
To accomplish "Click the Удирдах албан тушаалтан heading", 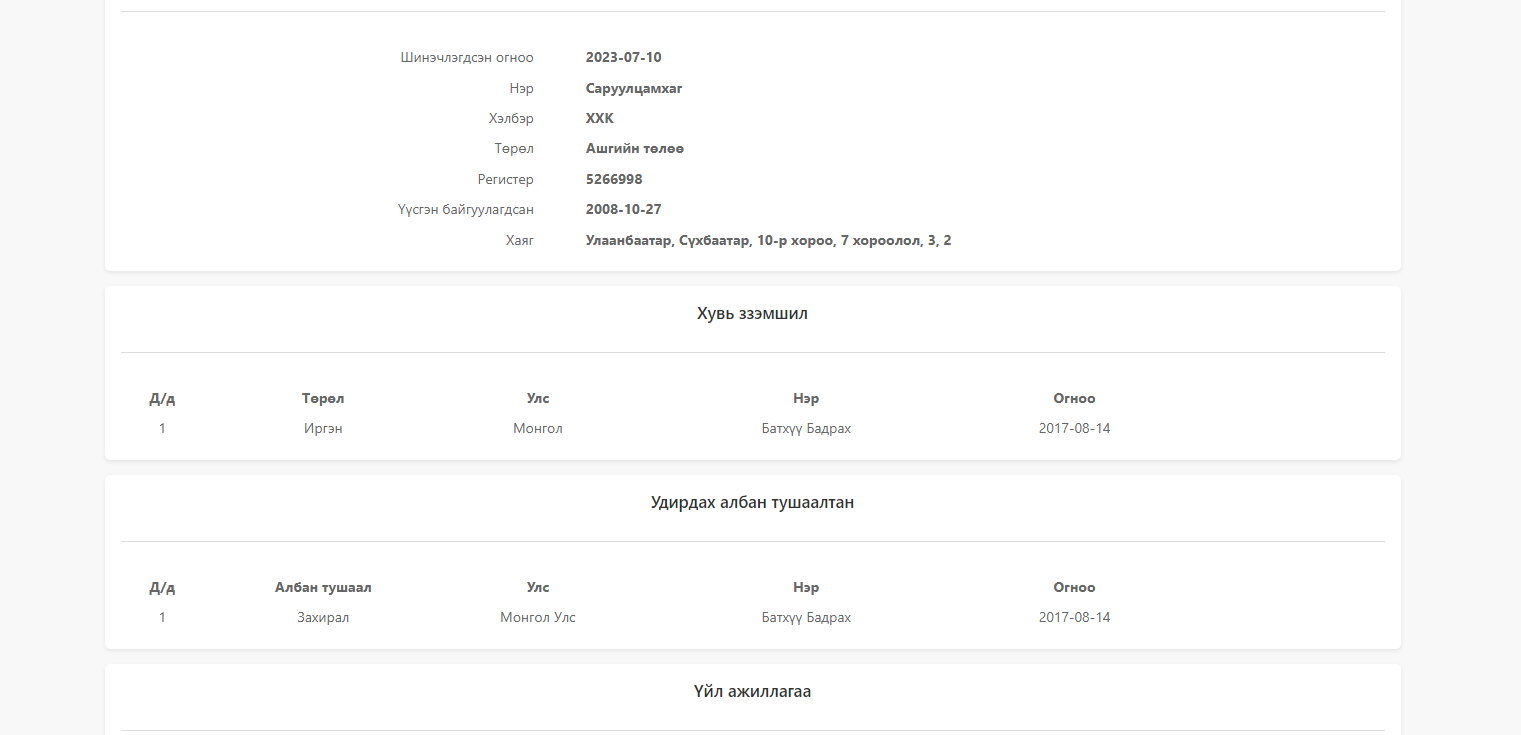I will [x=752, y=503].
